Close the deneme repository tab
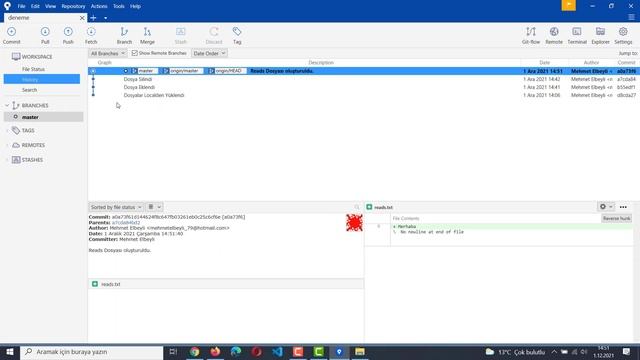The height and width of the screenshot is (360, 640). tap(82, 18)
